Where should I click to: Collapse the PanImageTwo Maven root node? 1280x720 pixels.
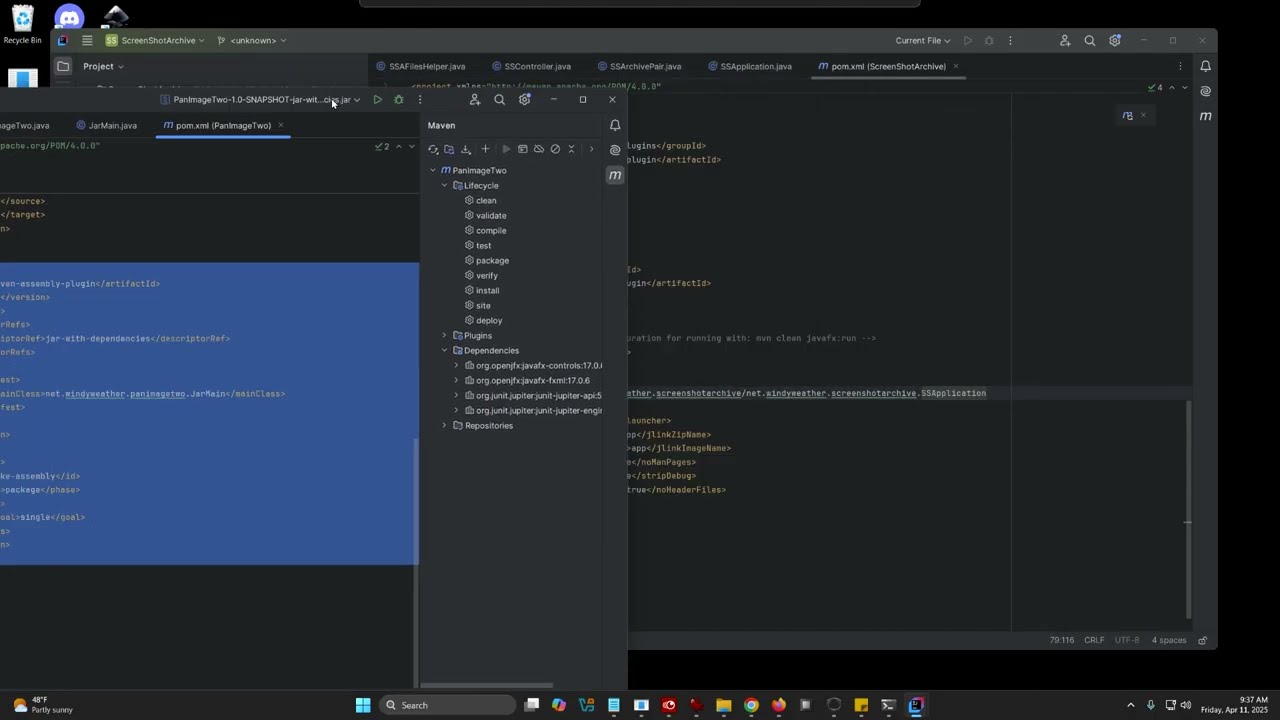[x=433, y=170]
